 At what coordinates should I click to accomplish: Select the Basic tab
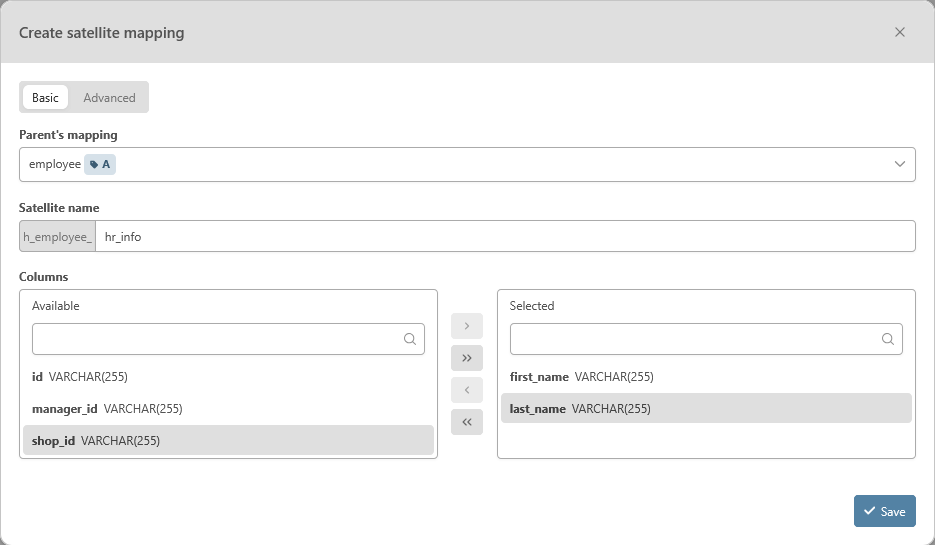coord(45,97)
